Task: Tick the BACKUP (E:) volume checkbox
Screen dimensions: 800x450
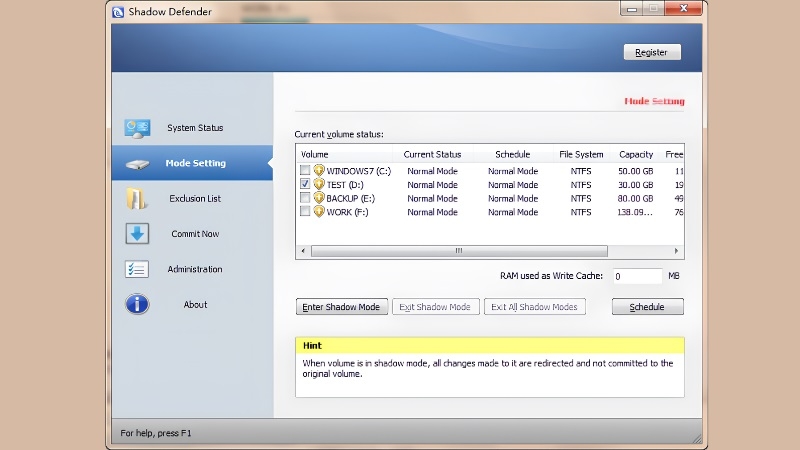Action: point(305,197)
